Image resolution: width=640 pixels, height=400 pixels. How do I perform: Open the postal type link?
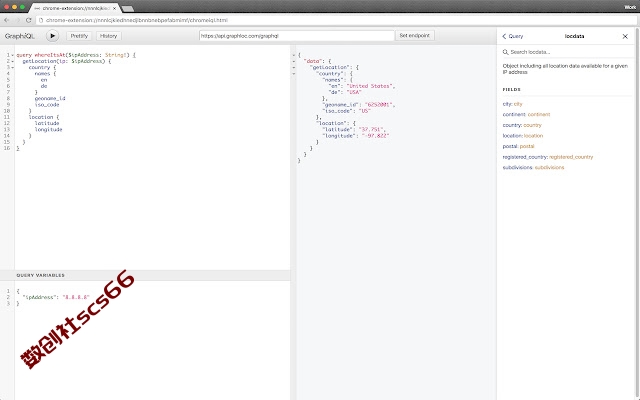click(x=527, y=146)
